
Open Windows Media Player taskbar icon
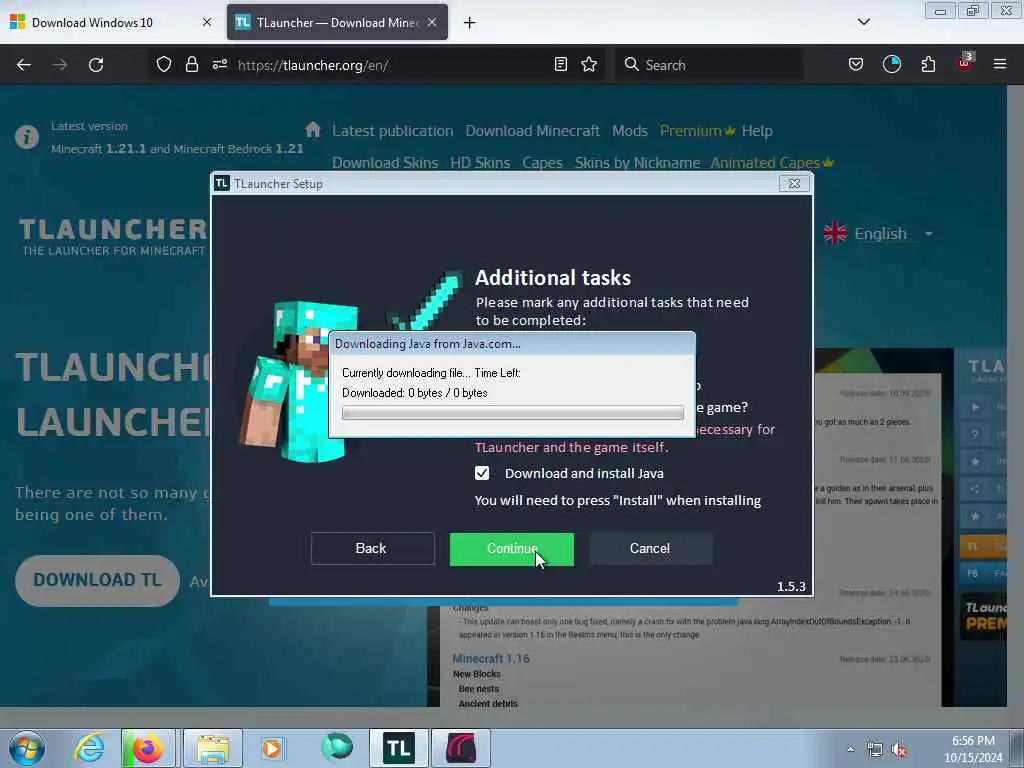click(272, 748)
